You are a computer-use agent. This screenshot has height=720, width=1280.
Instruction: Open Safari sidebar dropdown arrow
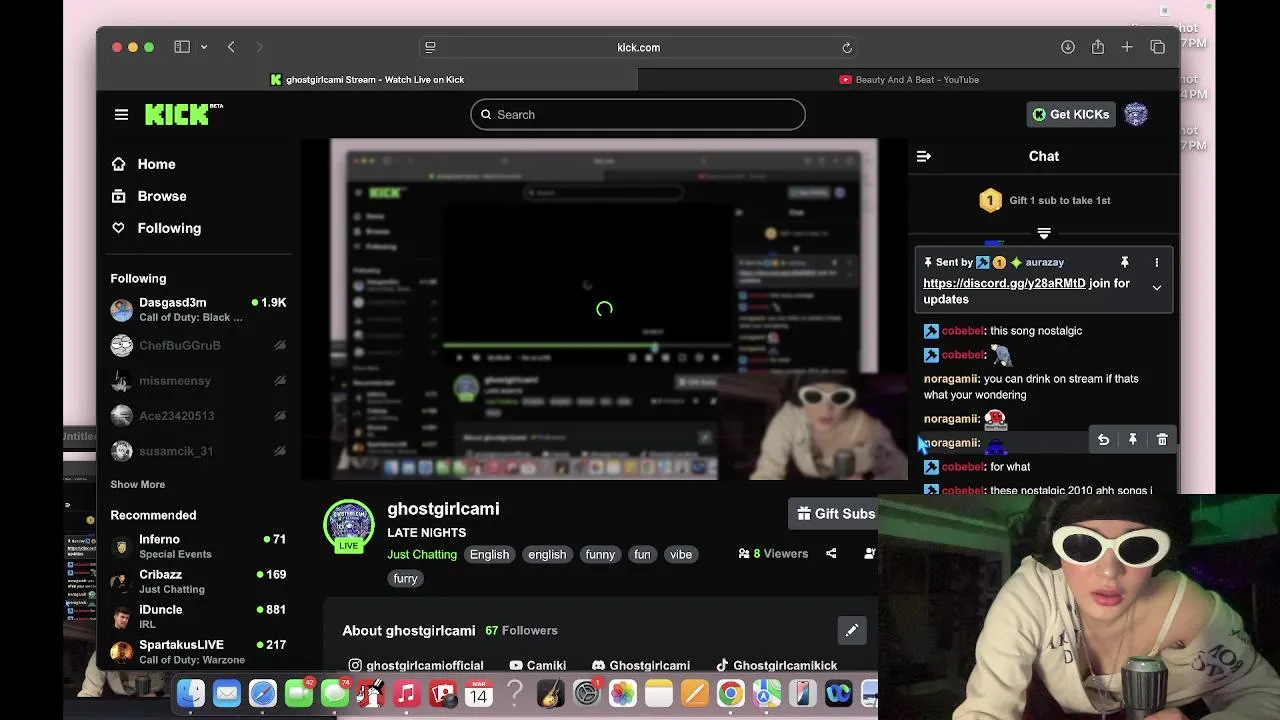coord(204,47)
